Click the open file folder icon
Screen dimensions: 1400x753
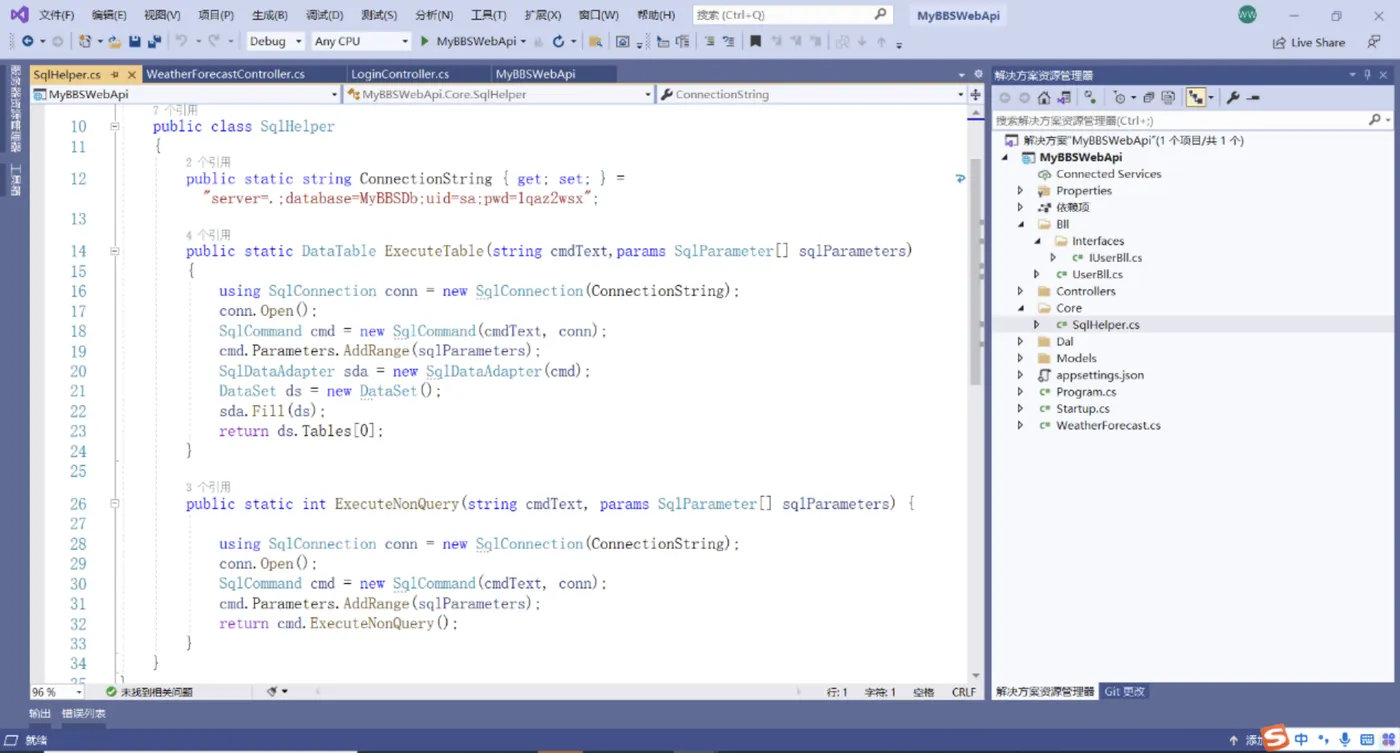(x=115, y=41)
